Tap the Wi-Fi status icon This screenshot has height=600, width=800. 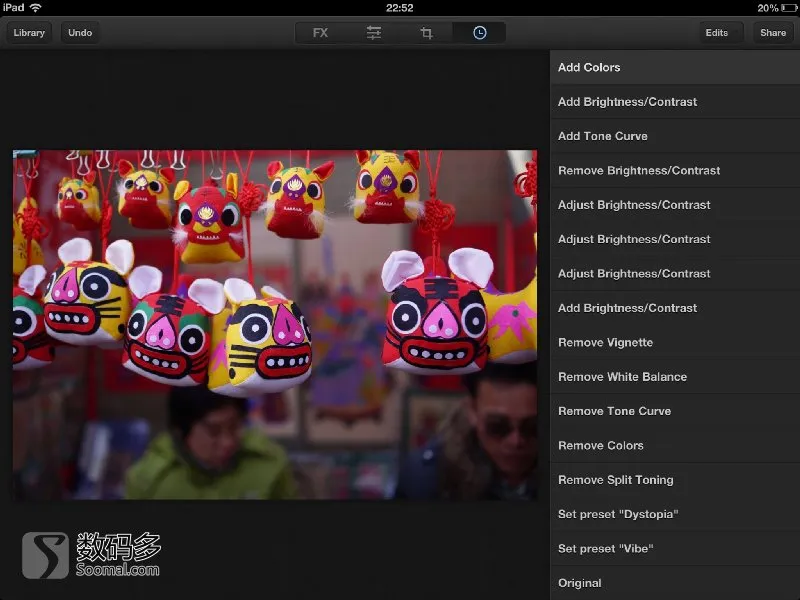click(36, 8)
